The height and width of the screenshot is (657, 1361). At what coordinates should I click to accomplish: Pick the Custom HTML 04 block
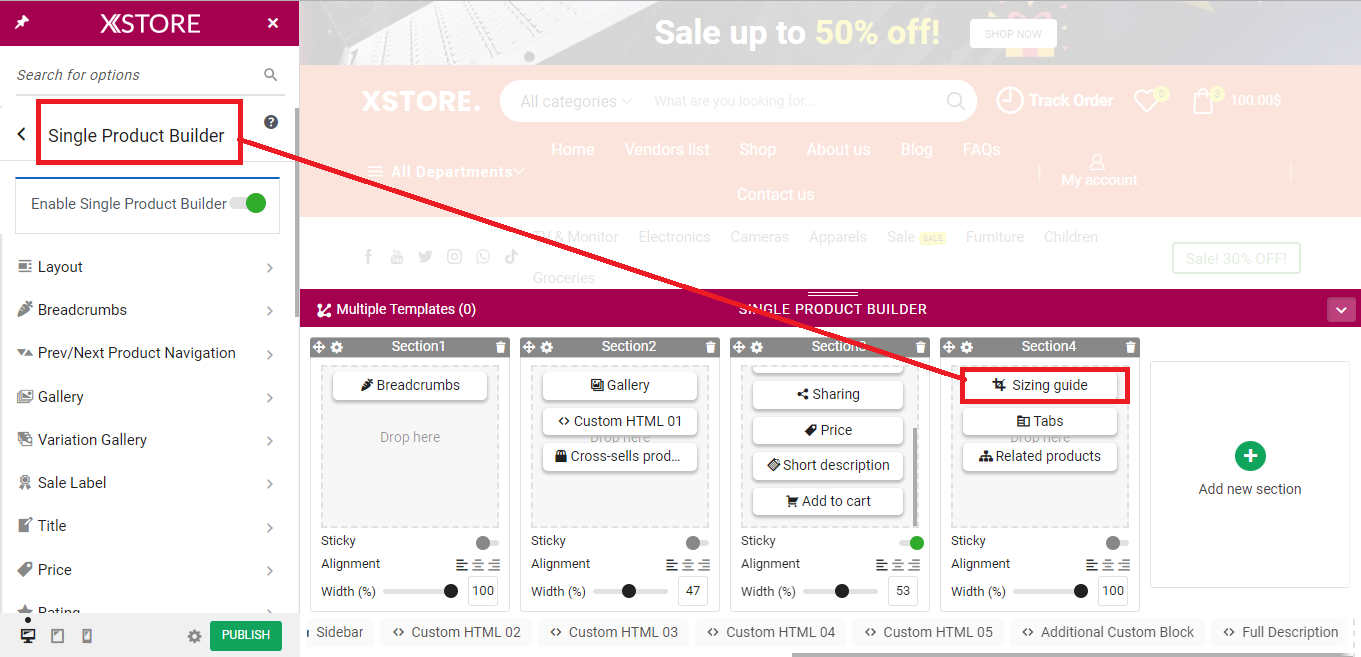[771, 632]
